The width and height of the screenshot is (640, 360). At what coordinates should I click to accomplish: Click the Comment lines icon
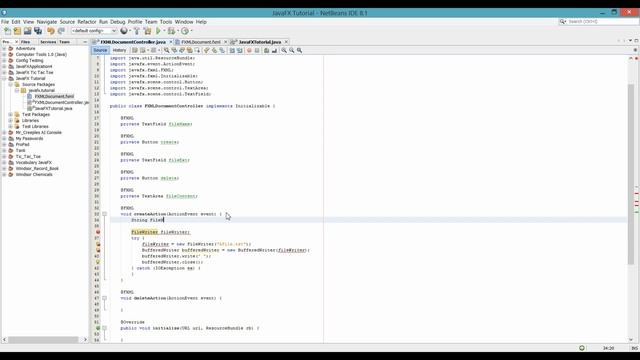point(267,50)
